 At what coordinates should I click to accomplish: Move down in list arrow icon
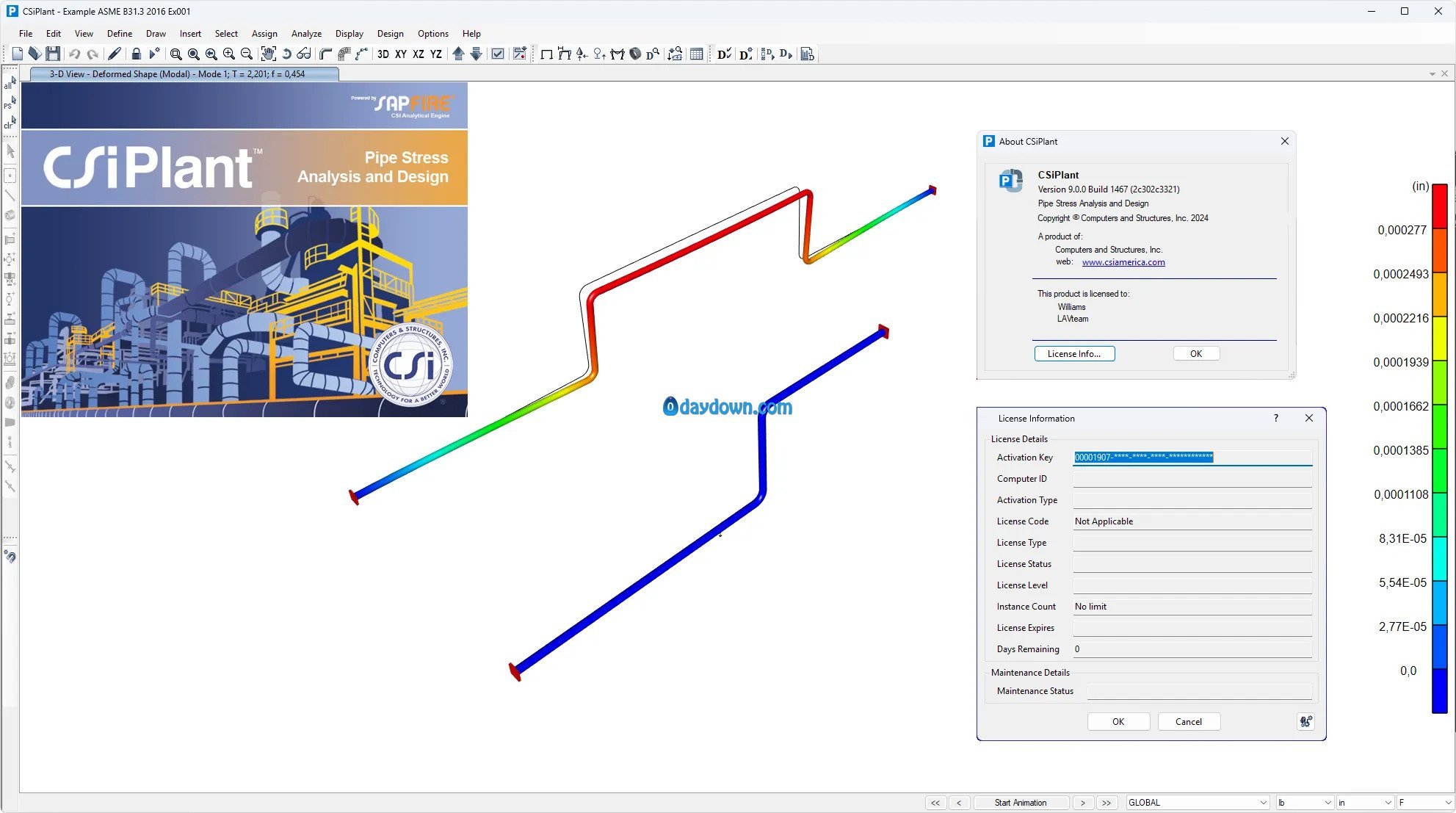point(476,54)
